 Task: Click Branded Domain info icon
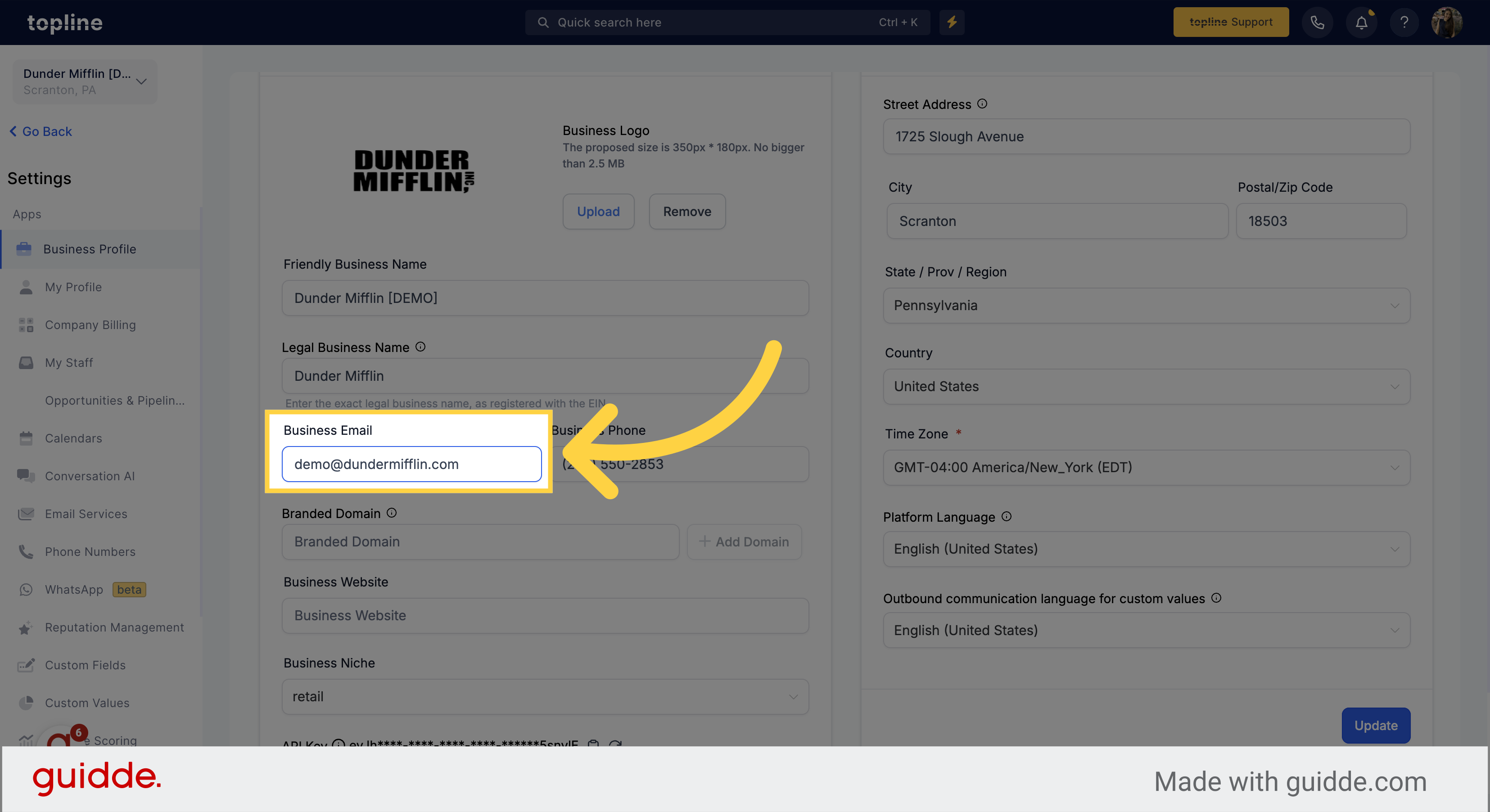(x=392, y=512)
